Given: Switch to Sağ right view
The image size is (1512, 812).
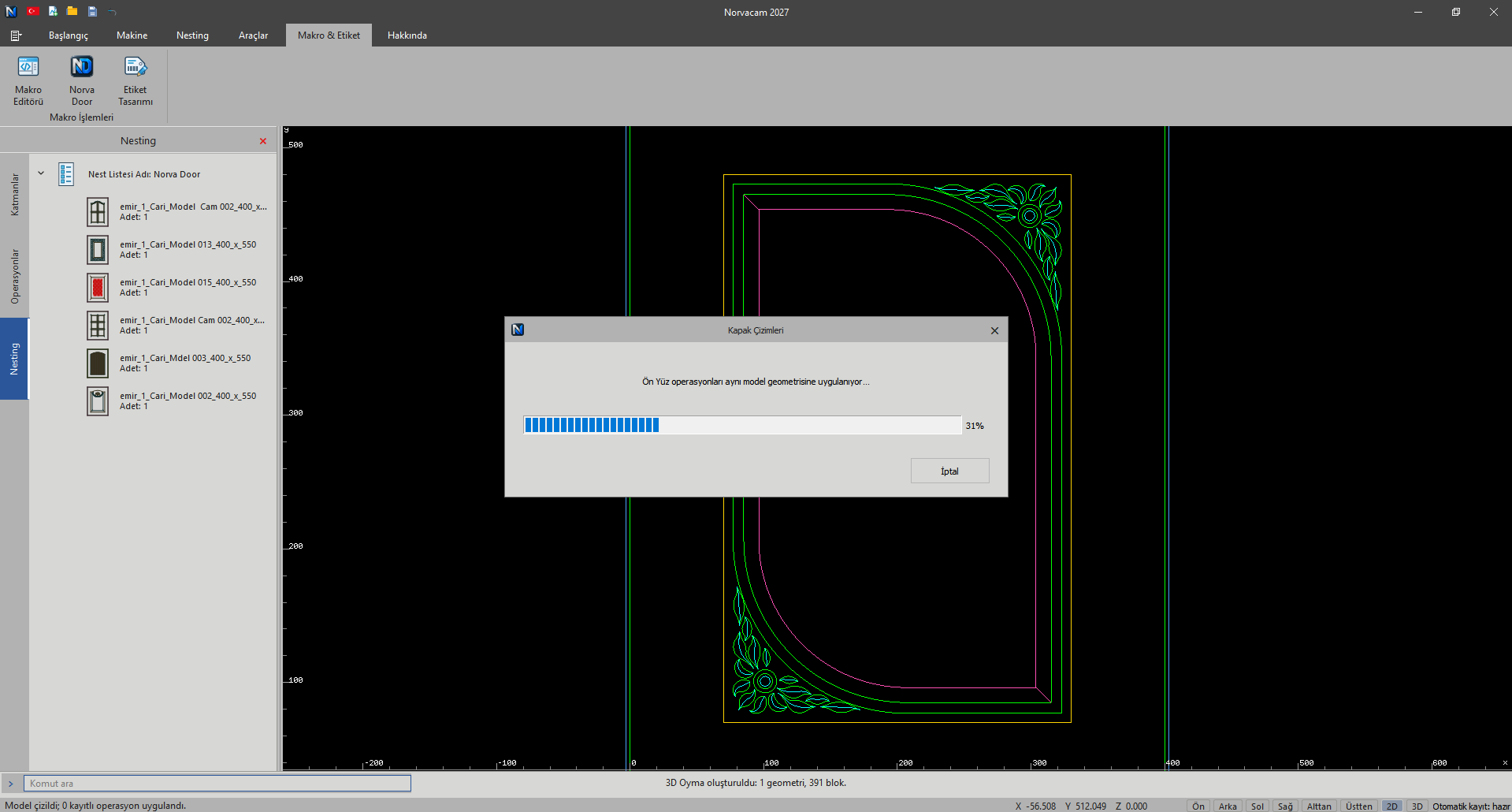Looking at the screenshot, I should click(1285, 806).
